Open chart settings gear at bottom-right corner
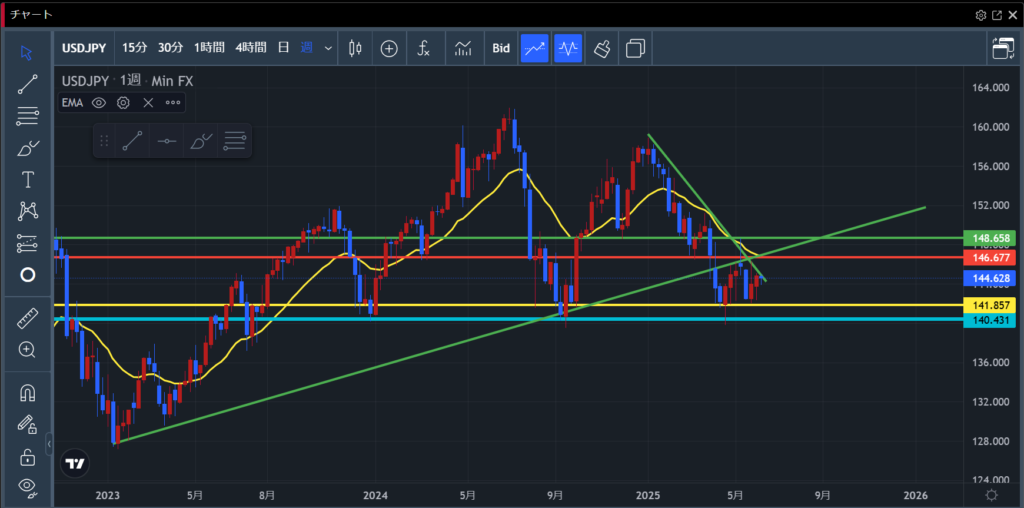Screen dimensions: 1024x508 (991, 494)
